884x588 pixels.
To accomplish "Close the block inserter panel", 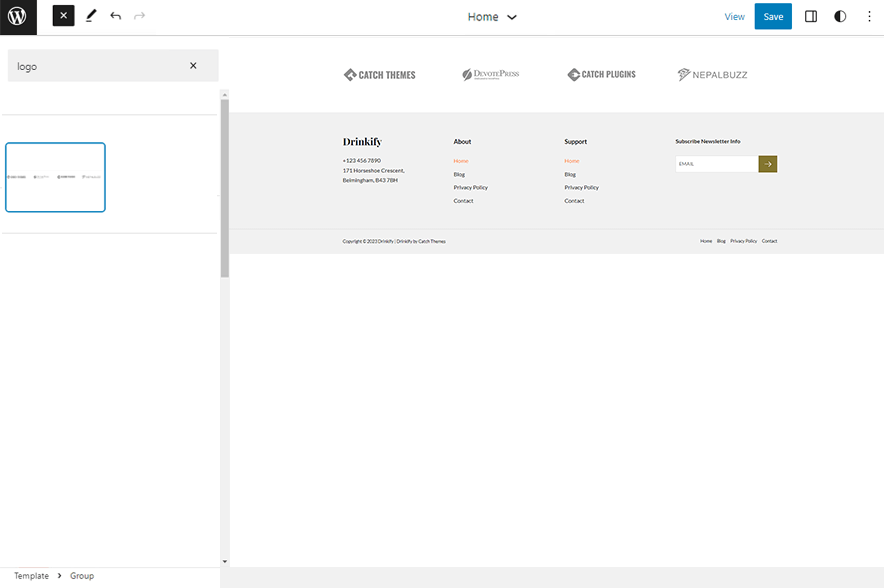I will (63, 16).
